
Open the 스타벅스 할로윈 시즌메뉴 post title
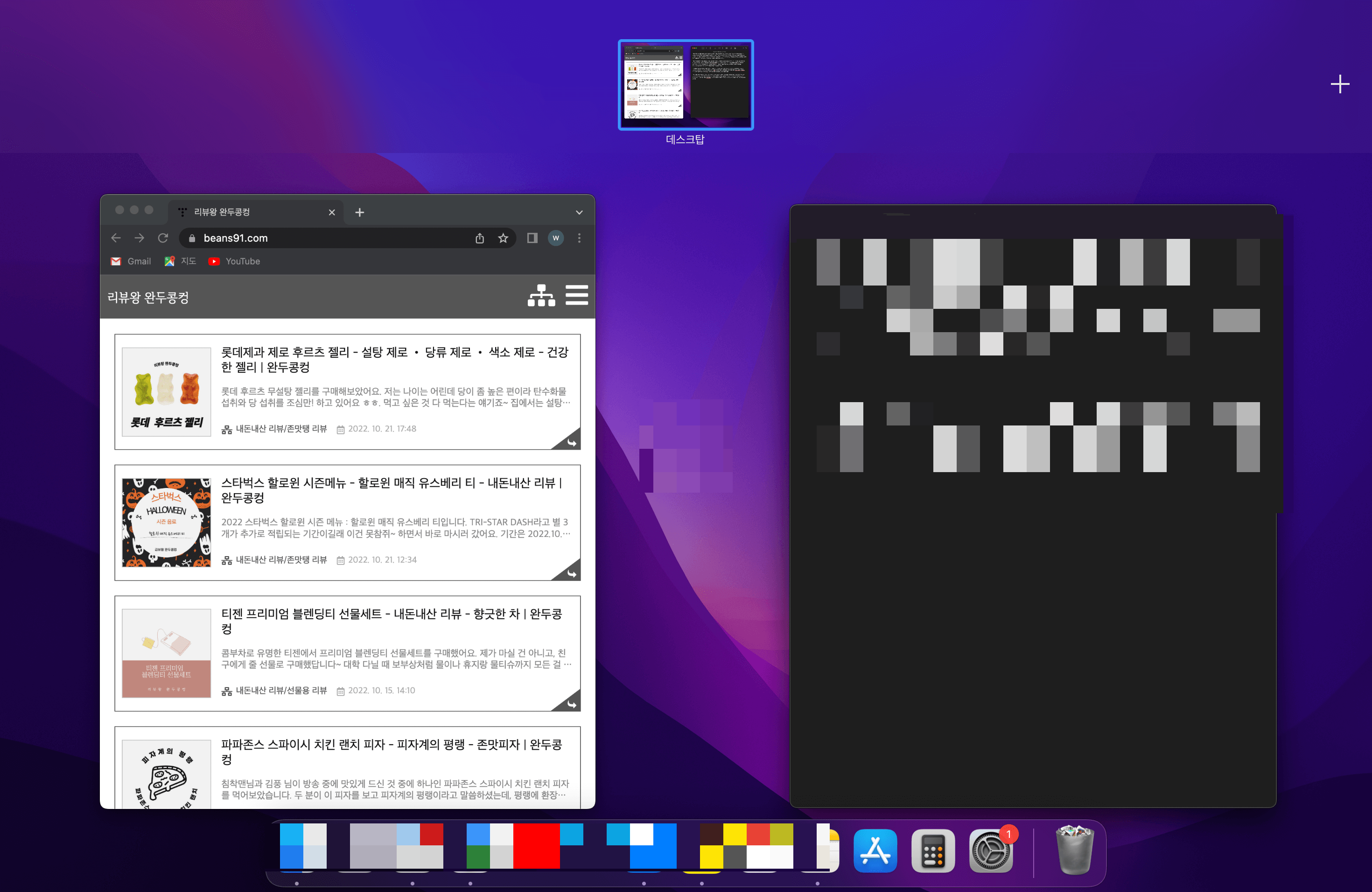392,490
